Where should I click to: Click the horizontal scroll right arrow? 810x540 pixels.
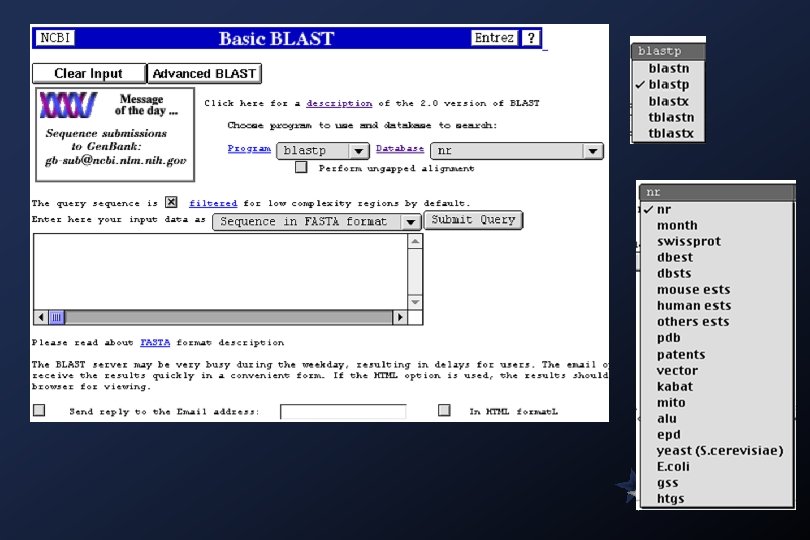click(399, 317)
